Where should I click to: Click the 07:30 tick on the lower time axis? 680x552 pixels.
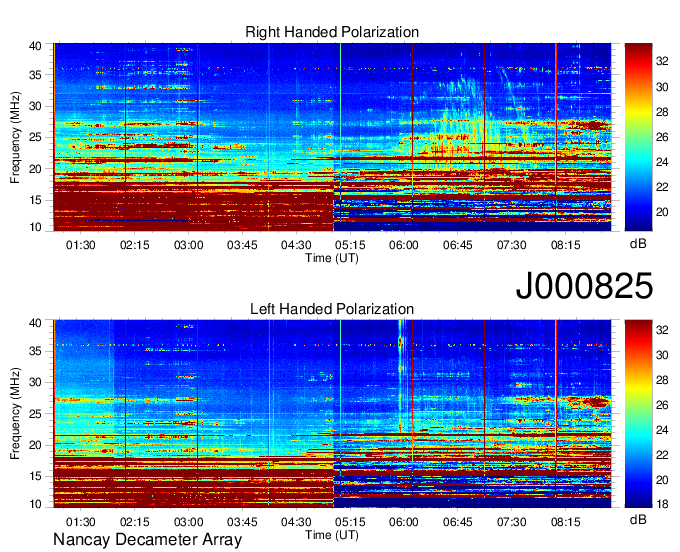pyautogui.click(x=512, y=522)
